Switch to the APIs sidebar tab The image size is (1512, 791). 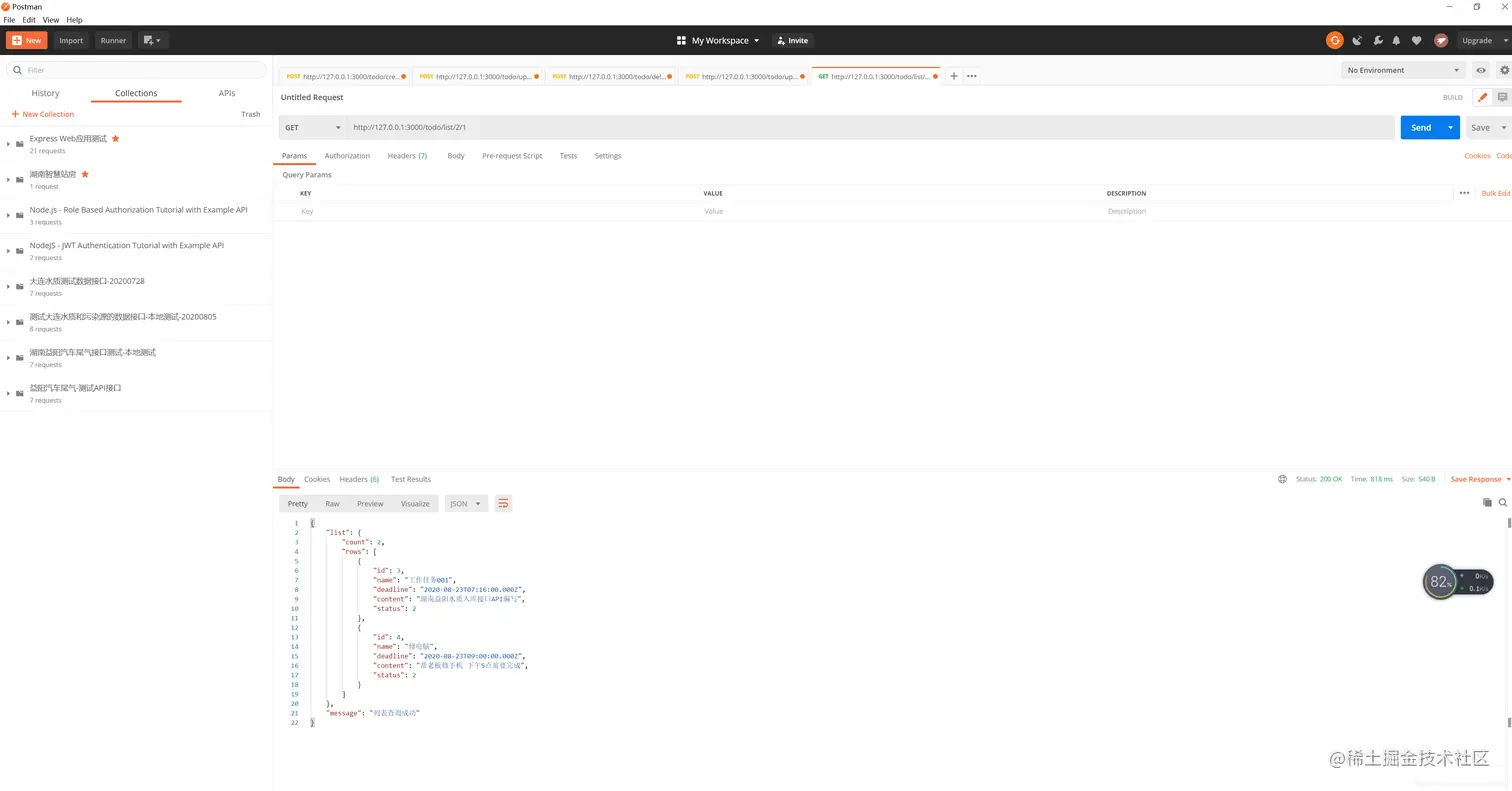[x=227, y=93]
